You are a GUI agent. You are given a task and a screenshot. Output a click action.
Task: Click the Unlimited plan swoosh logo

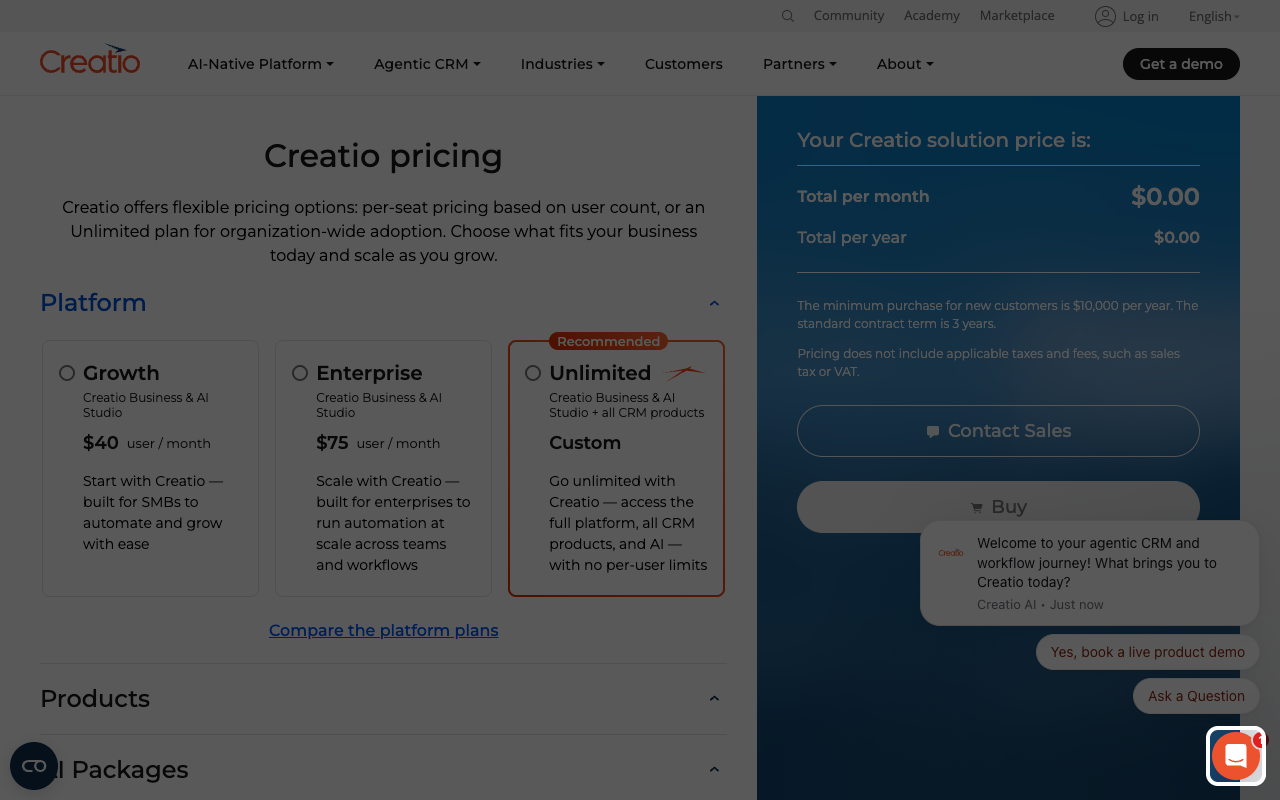685,373
